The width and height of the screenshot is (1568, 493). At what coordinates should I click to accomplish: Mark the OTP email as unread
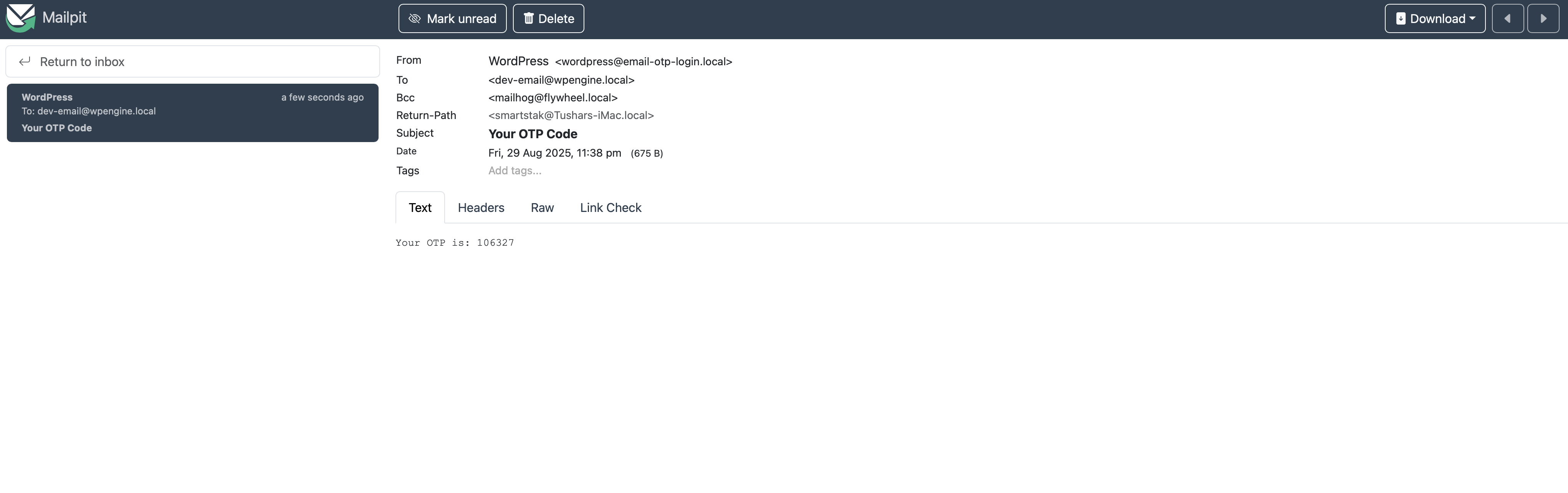452,18
